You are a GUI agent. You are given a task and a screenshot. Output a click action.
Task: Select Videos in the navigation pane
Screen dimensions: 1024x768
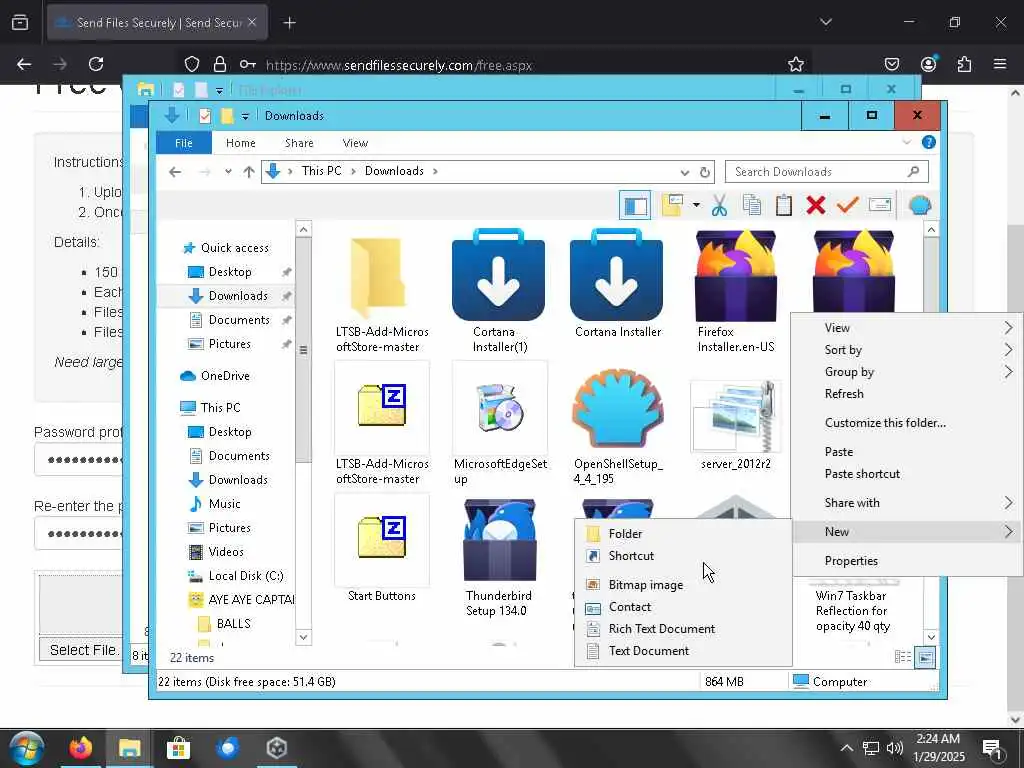point(216,552)
